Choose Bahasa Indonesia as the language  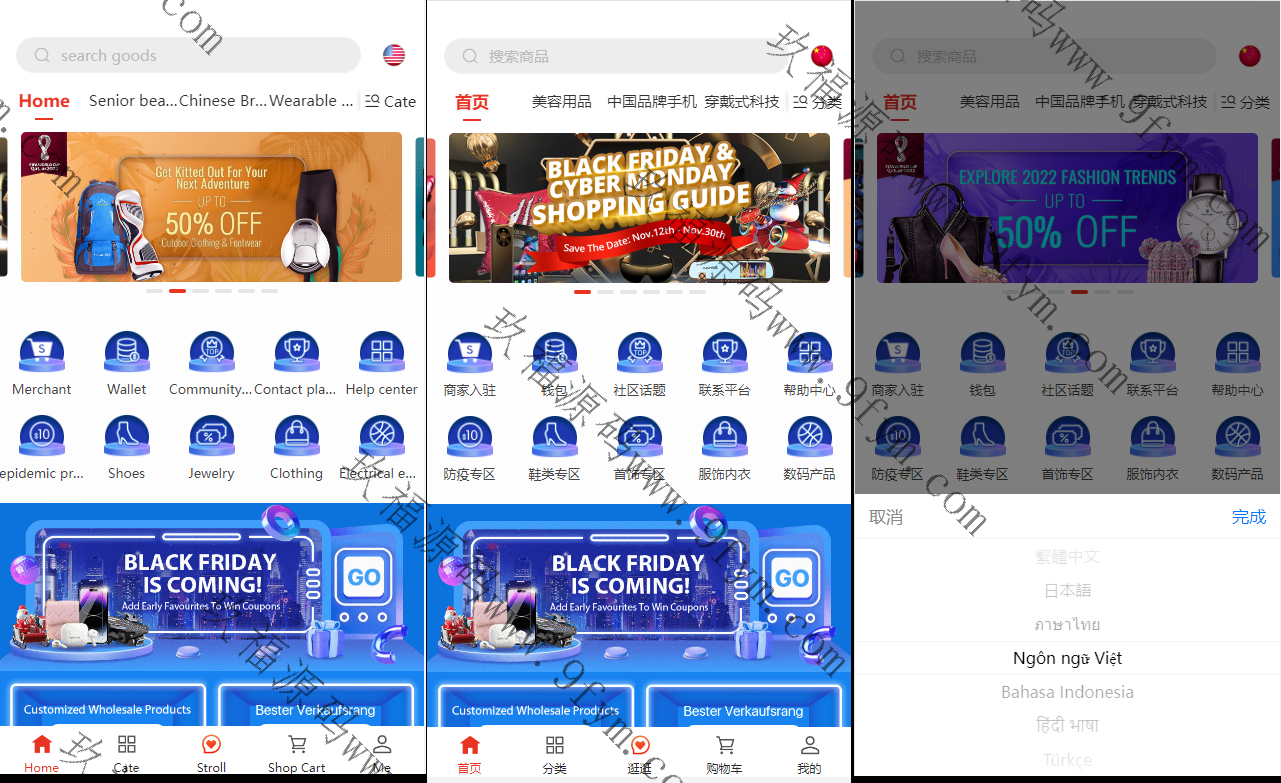pyautogui.click(x=1067, y=691)
